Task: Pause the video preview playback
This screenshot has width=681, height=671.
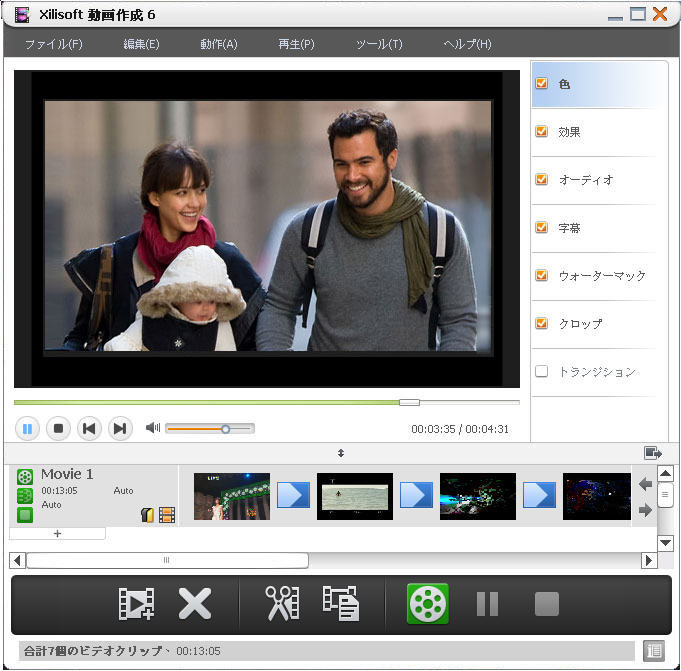Action: (x=27, y=429)
